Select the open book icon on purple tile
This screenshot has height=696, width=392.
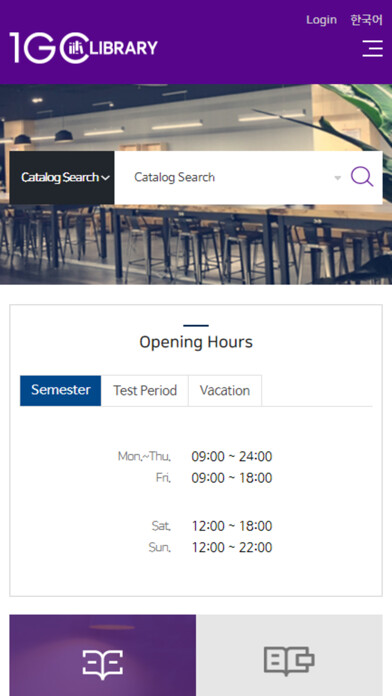coord(103,664)
